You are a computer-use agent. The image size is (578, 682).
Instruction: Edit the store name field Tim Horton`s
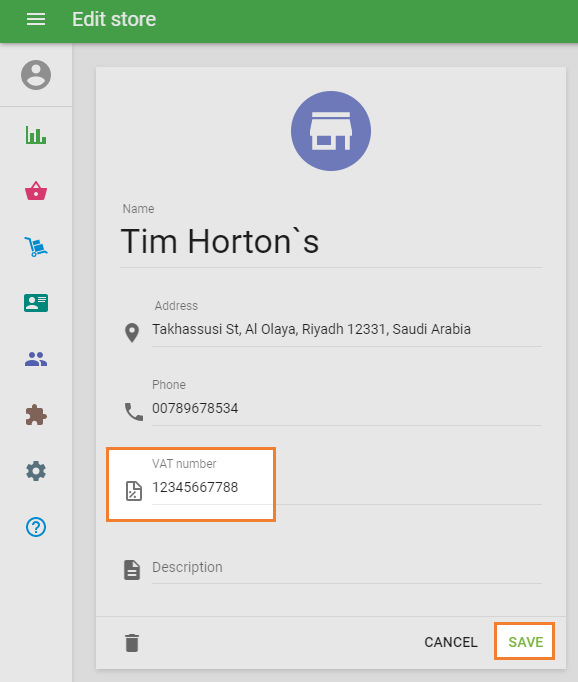coord(331,242)
